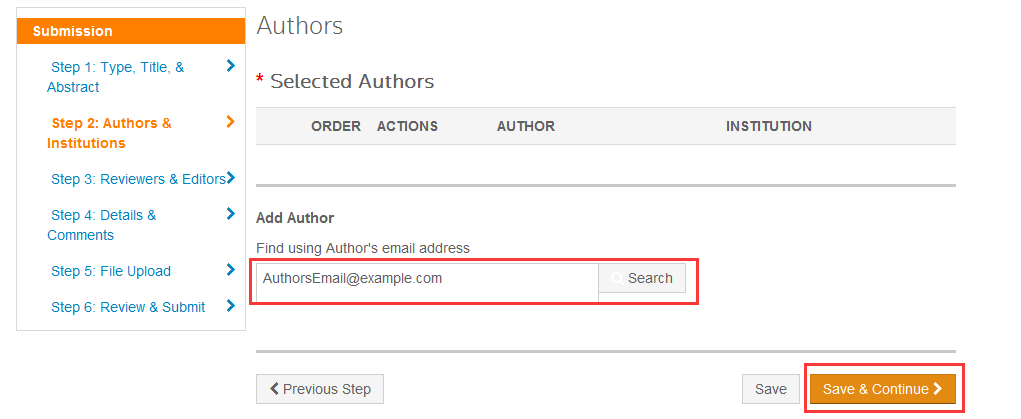Focus the author's email address field
The image size is (1021, 419).
427,279
